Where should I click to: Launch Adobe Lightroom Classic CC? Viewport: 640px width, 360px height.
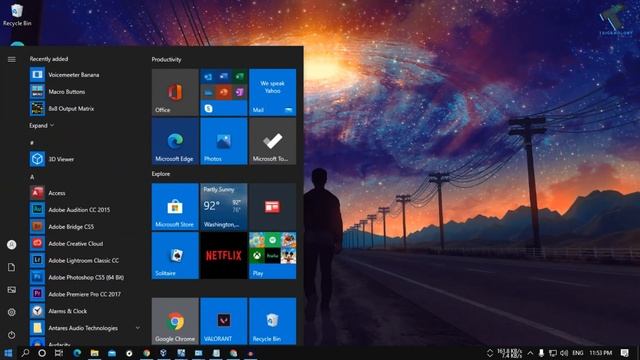[84, 260]
